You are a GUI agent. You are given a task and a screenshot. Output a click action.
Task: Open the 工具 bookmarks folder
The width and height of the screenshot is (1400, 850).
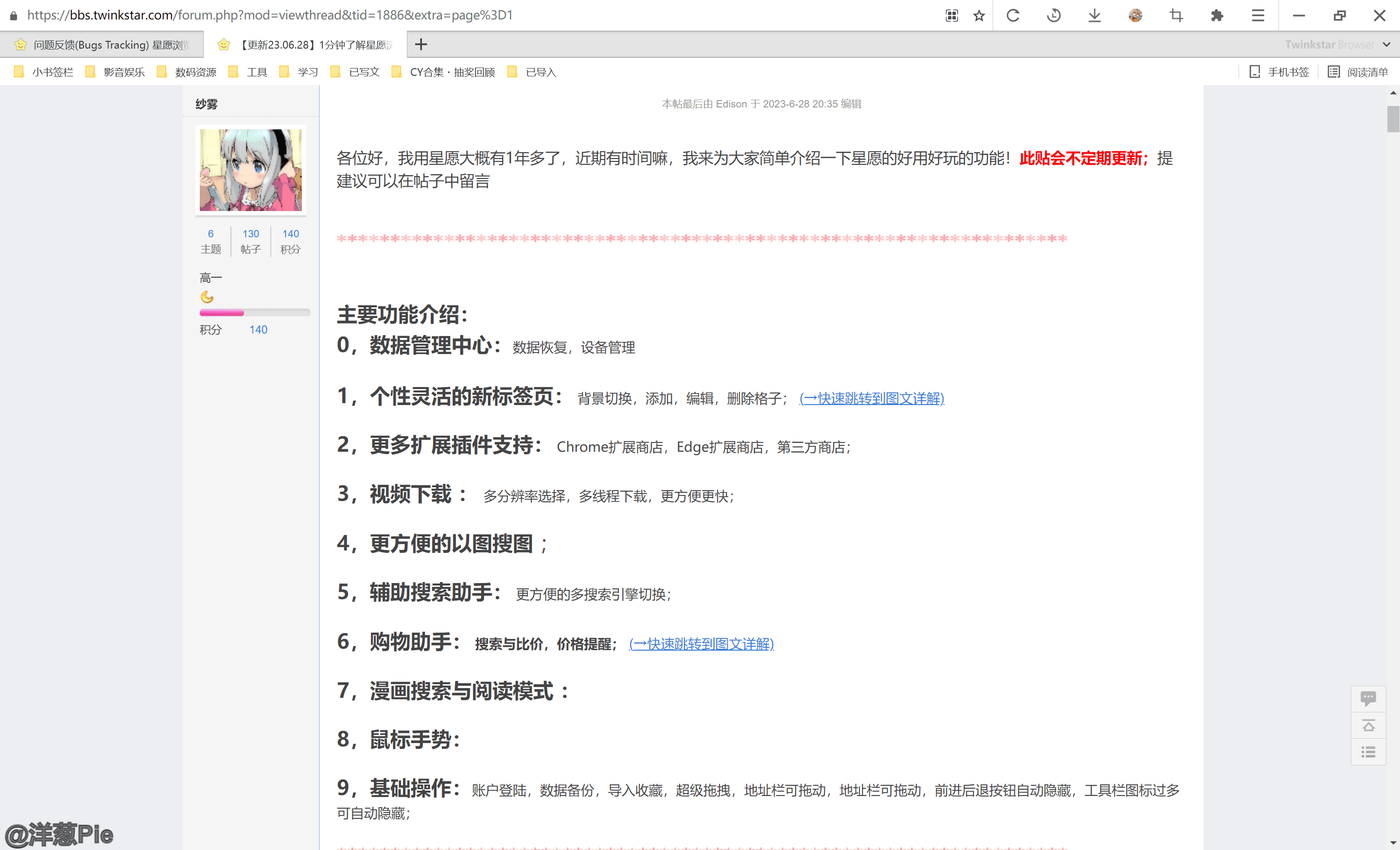coord(257,72)
